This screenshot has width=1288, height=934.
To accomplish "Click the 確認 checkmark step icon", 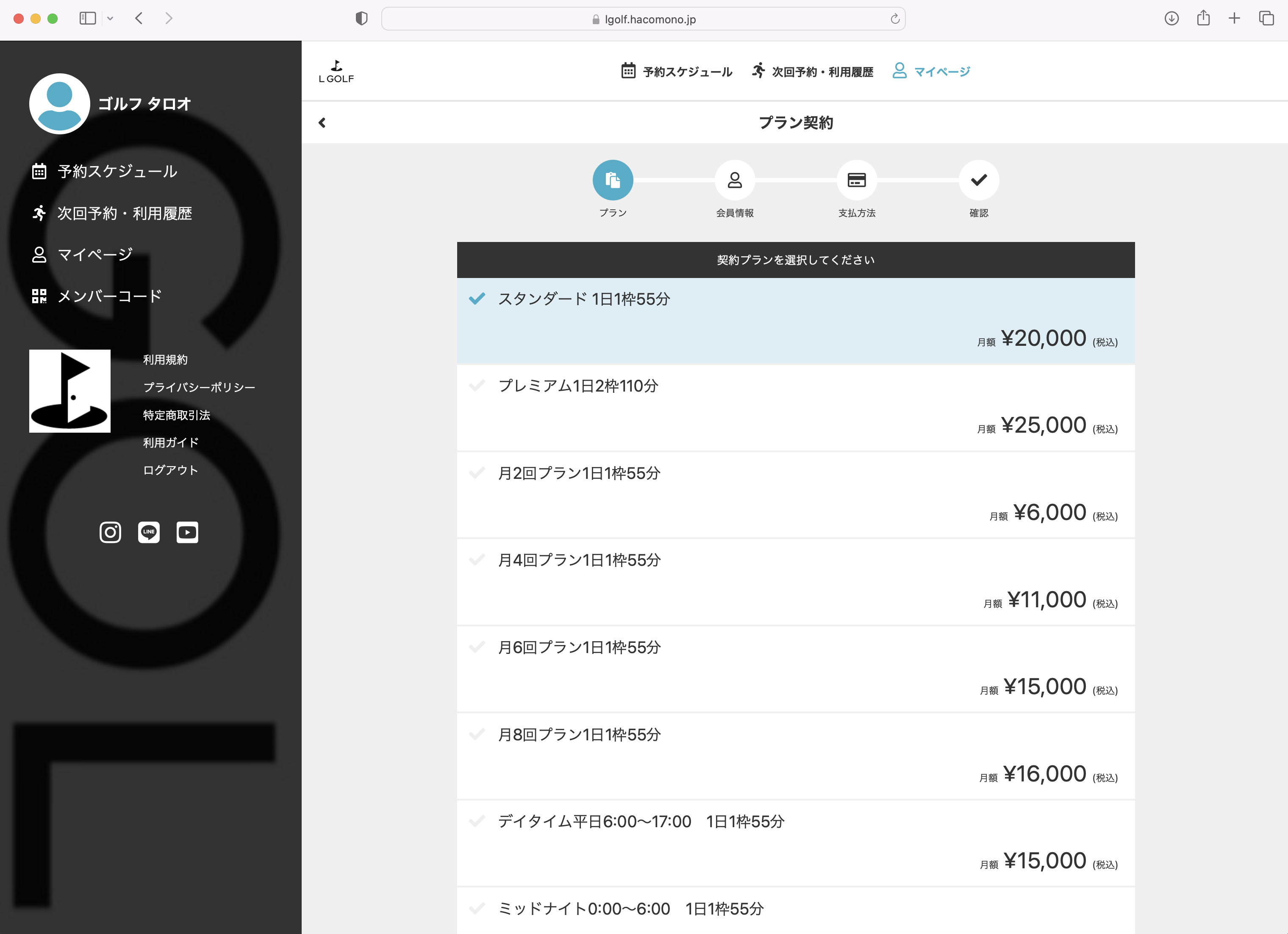I will 978,180.
